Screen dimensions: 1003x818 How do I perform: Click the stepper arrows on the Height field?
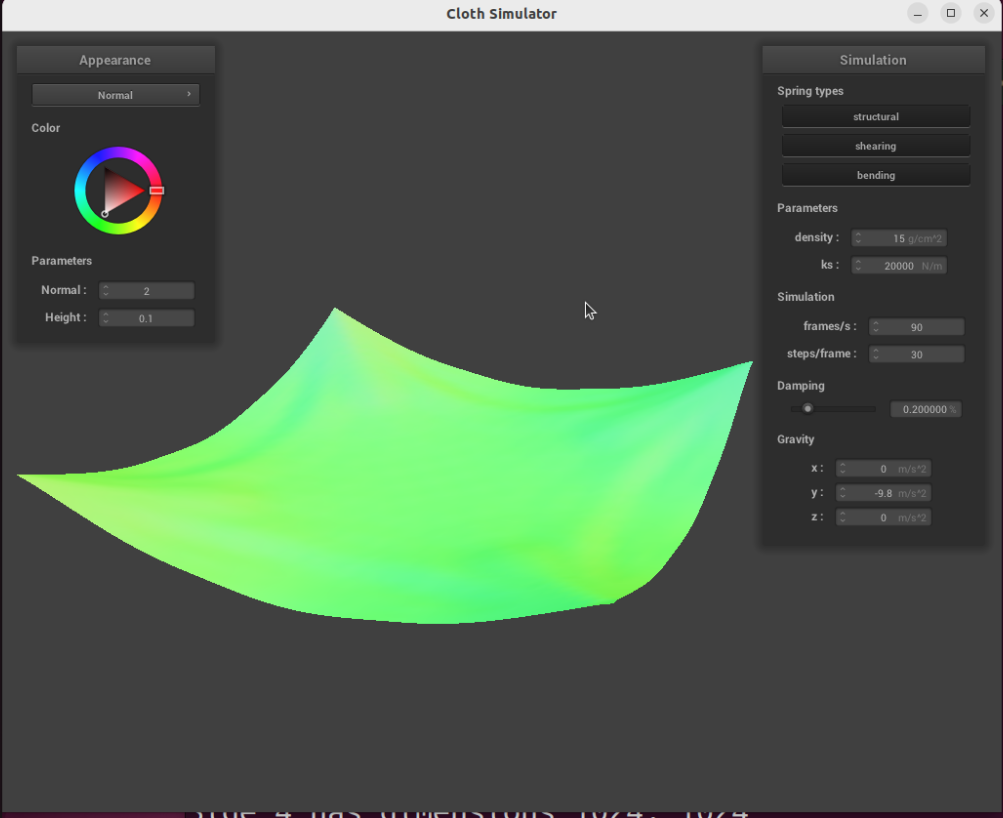click(106, 319)
